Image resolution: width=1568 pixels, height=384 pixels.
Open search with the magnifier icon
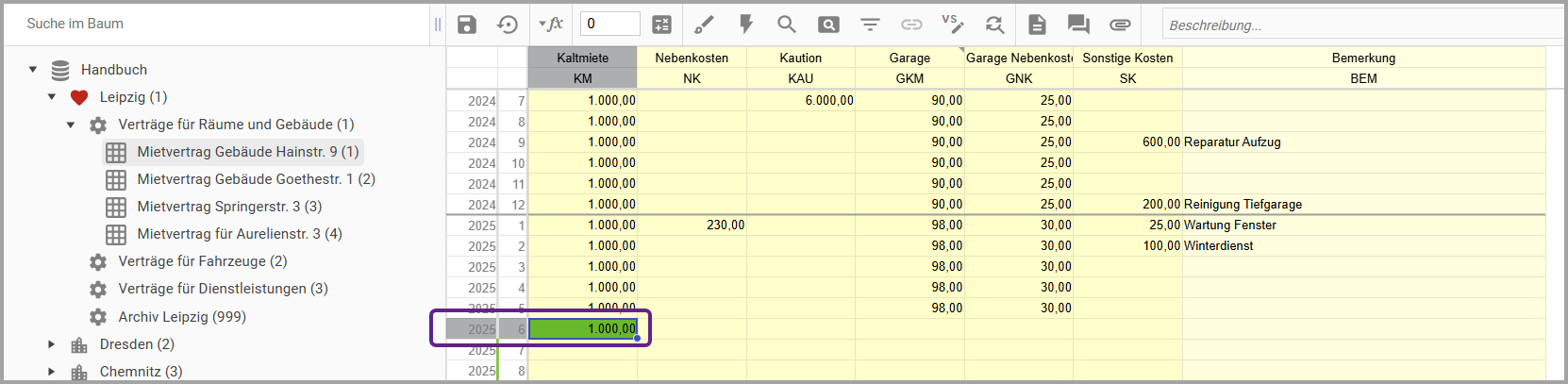point(786,25)
